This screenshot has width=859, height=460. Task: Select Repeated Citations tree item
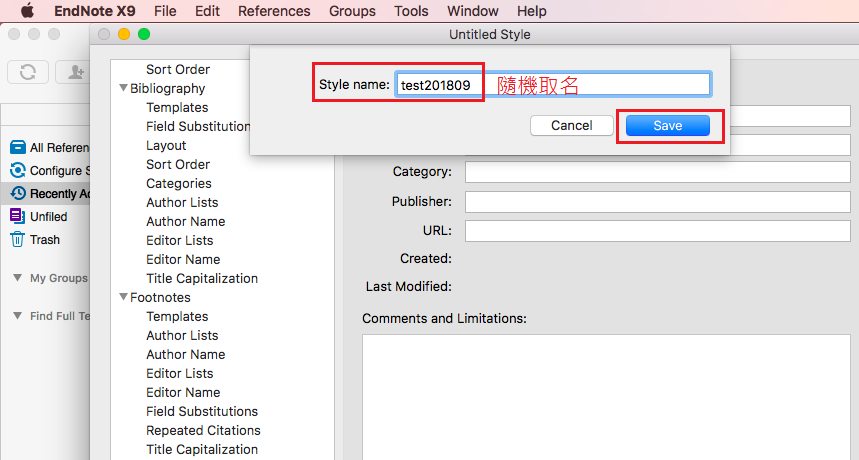(203, 430)
